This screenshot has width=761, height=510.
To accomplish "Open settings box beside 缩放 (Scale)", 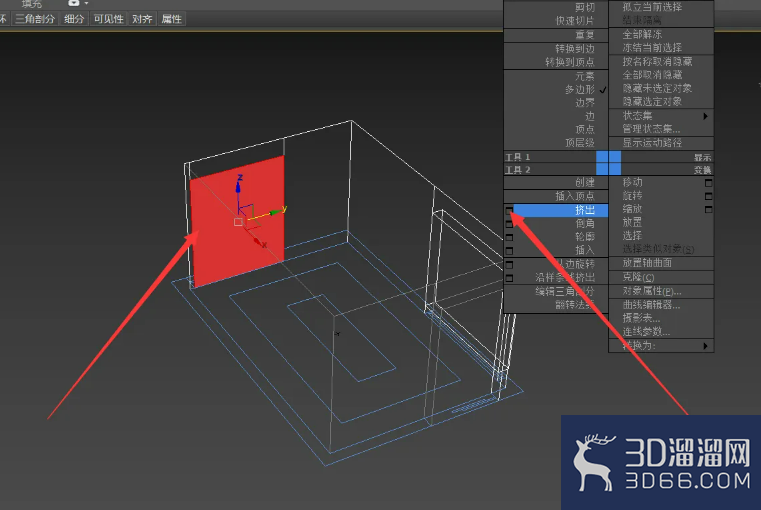I will (709, 210).
